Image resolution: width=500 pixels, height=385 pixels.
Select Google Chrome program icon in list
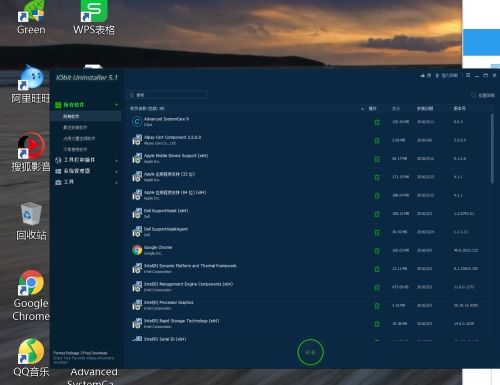(137, 250)
